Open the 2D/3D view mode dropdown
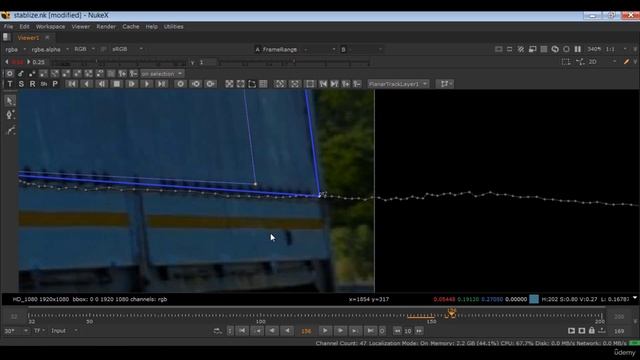This screenshot has height=360, width=640. 602,62
